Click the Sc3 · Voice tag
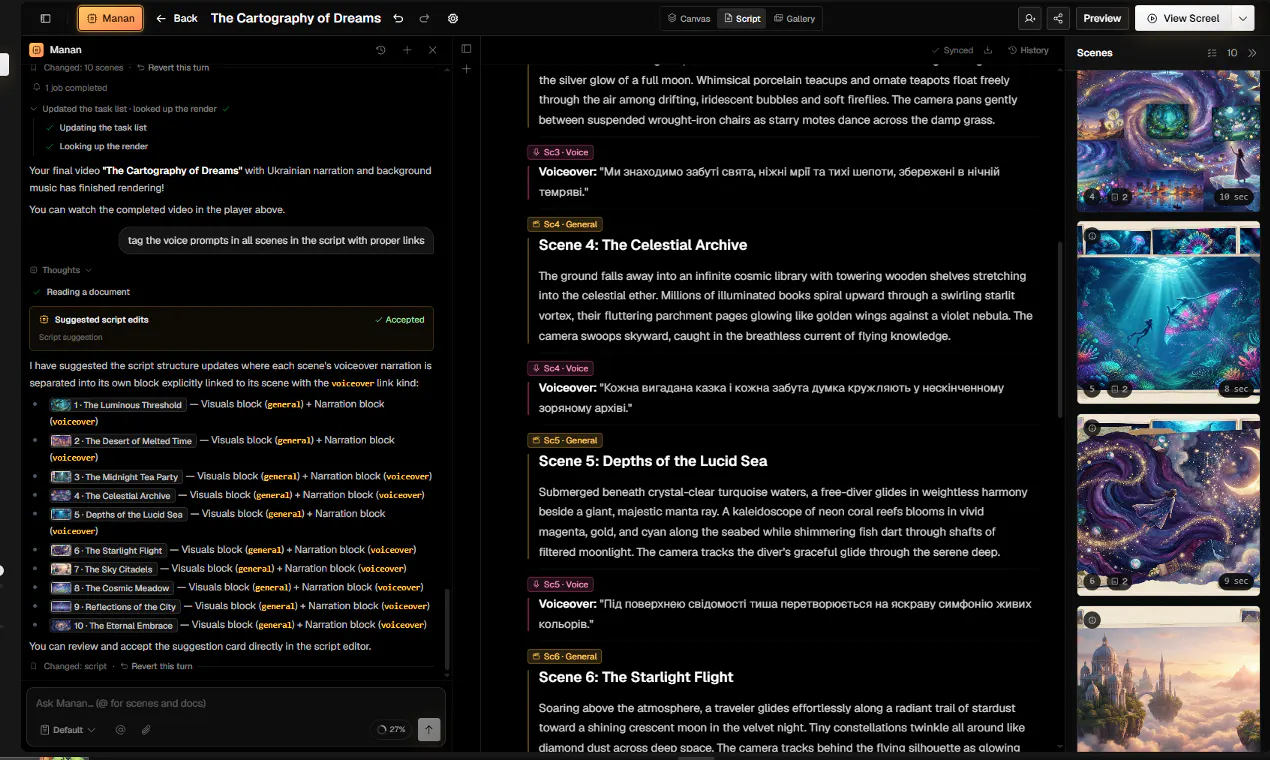Screen dimensions: 1270x760 (560, 152)
